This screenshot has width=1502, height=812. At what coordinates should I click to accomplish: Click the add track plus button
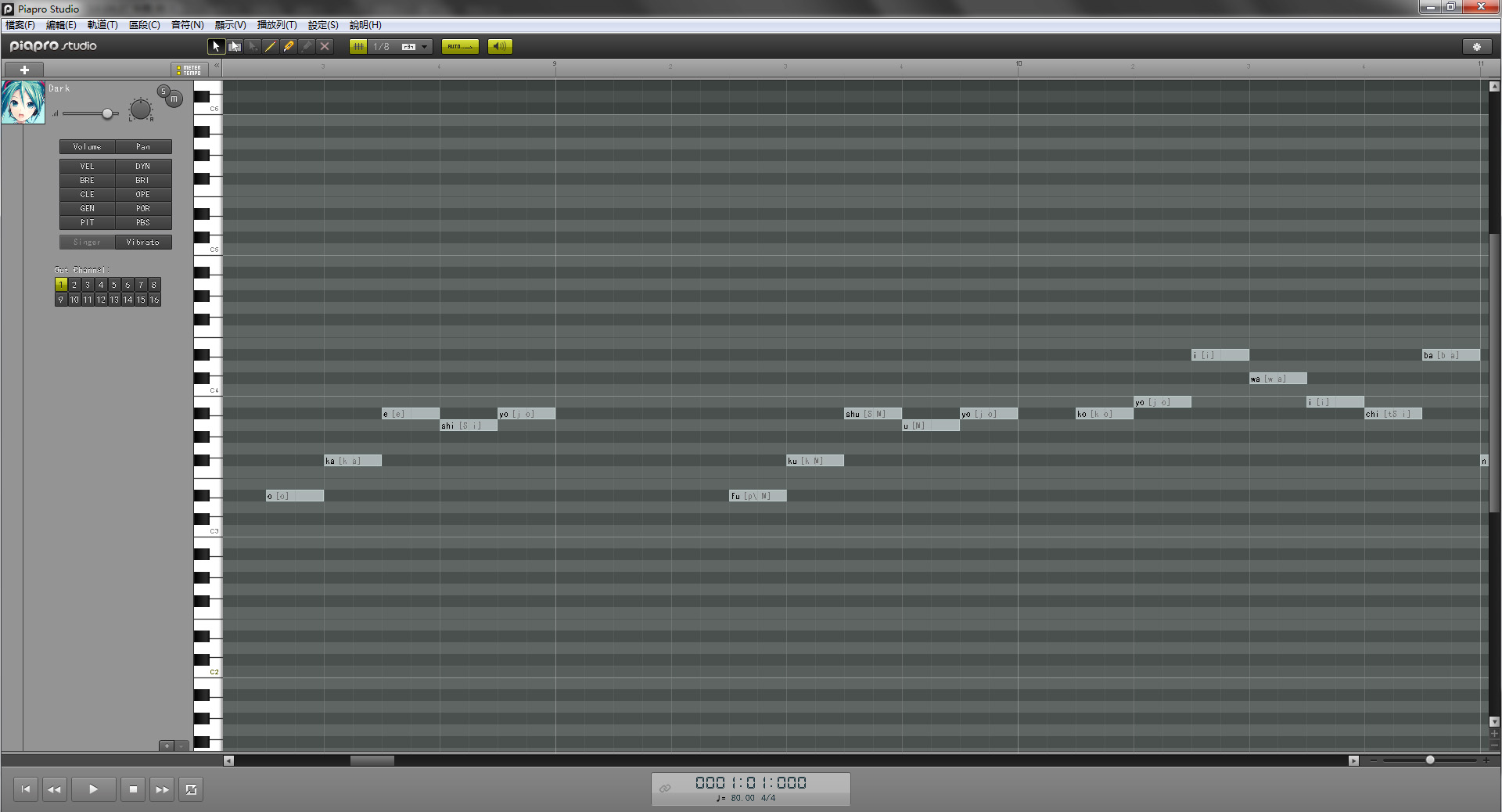24,70
